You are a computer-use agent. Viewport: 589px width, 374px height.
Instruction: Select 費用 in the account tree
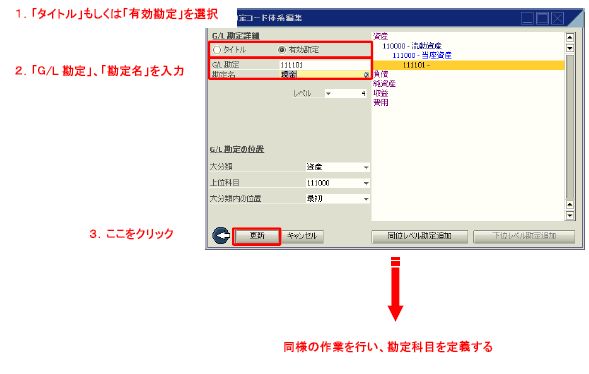coord(381,102)
